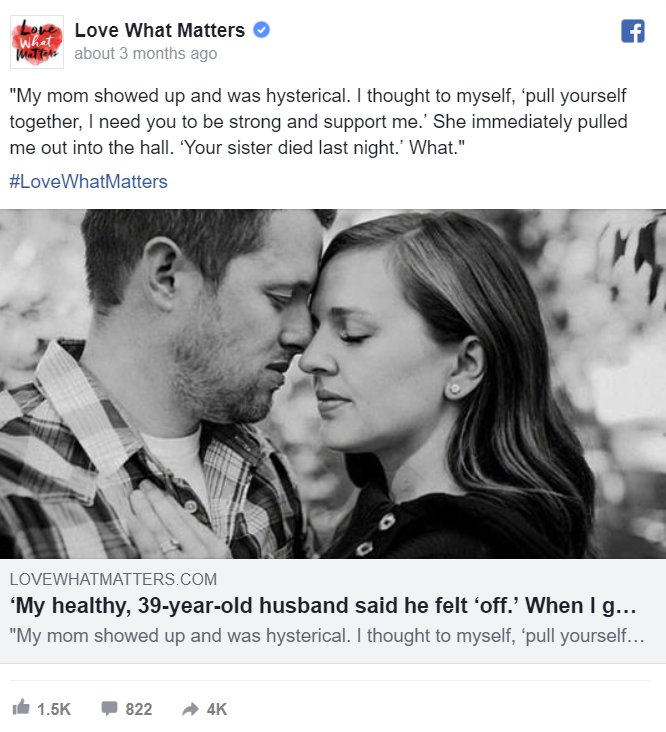The height and width of the screenshot is (732, 666).
Task: Open the Love What Matters page name
Action: (159, 31)
